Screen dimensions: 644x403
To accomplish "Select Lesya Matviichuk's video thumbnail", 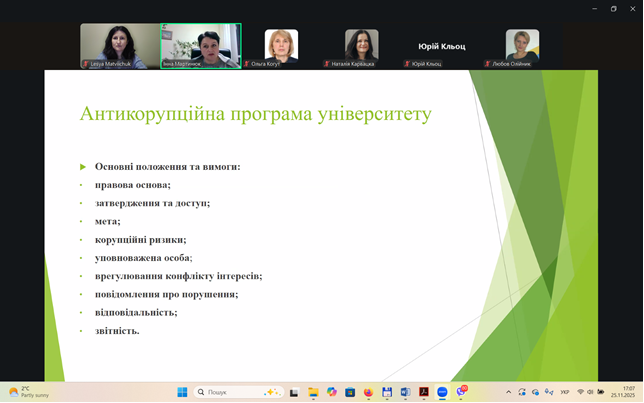I will tap(120, 46).
